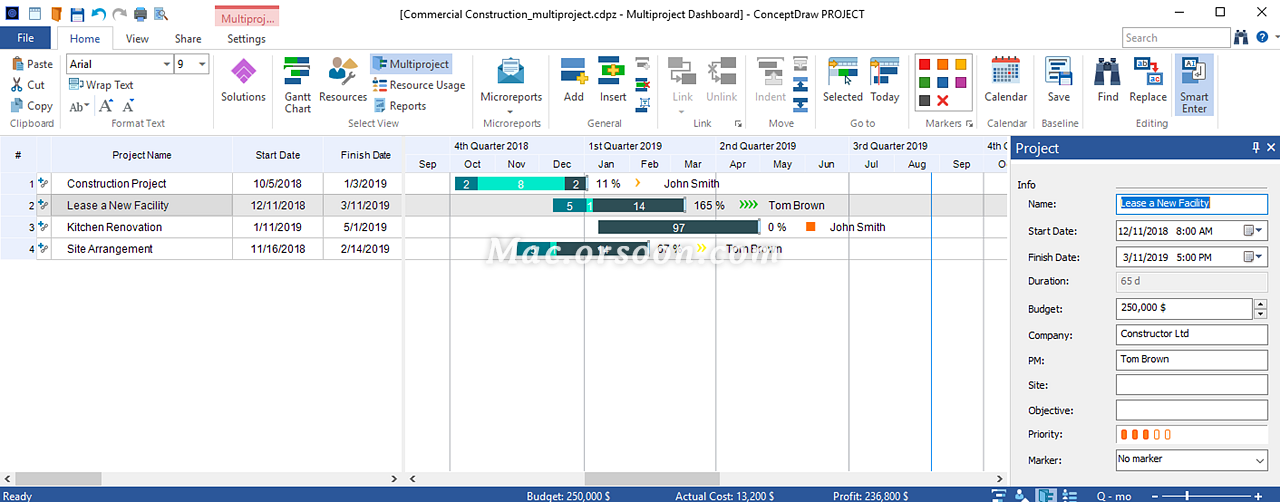
Task: Click the Company field Constructor Ltd
Action: [1191, 334]
